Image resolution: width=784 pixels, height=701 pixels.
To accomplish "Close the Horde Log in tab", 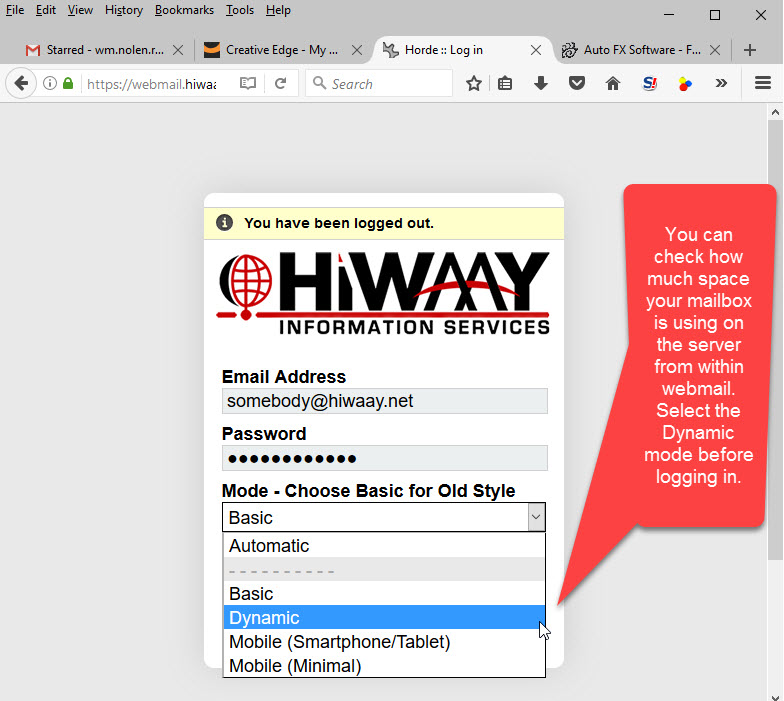I will pos(536,50).
